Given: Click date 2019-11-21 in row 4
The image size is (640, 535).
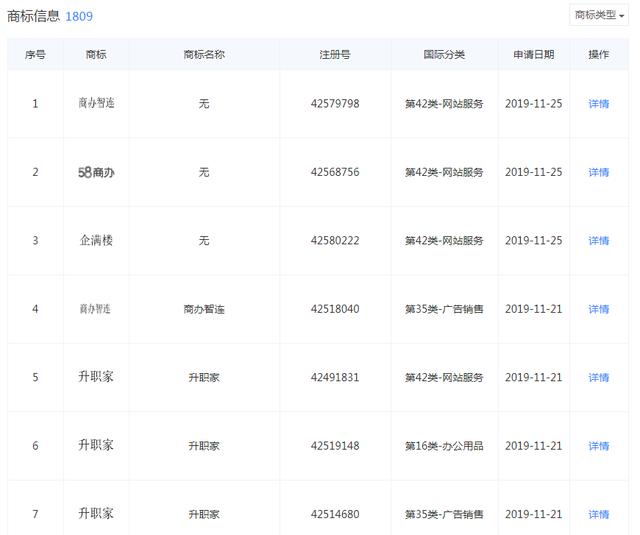Looking at the screenshot, I should coord(533,309).
